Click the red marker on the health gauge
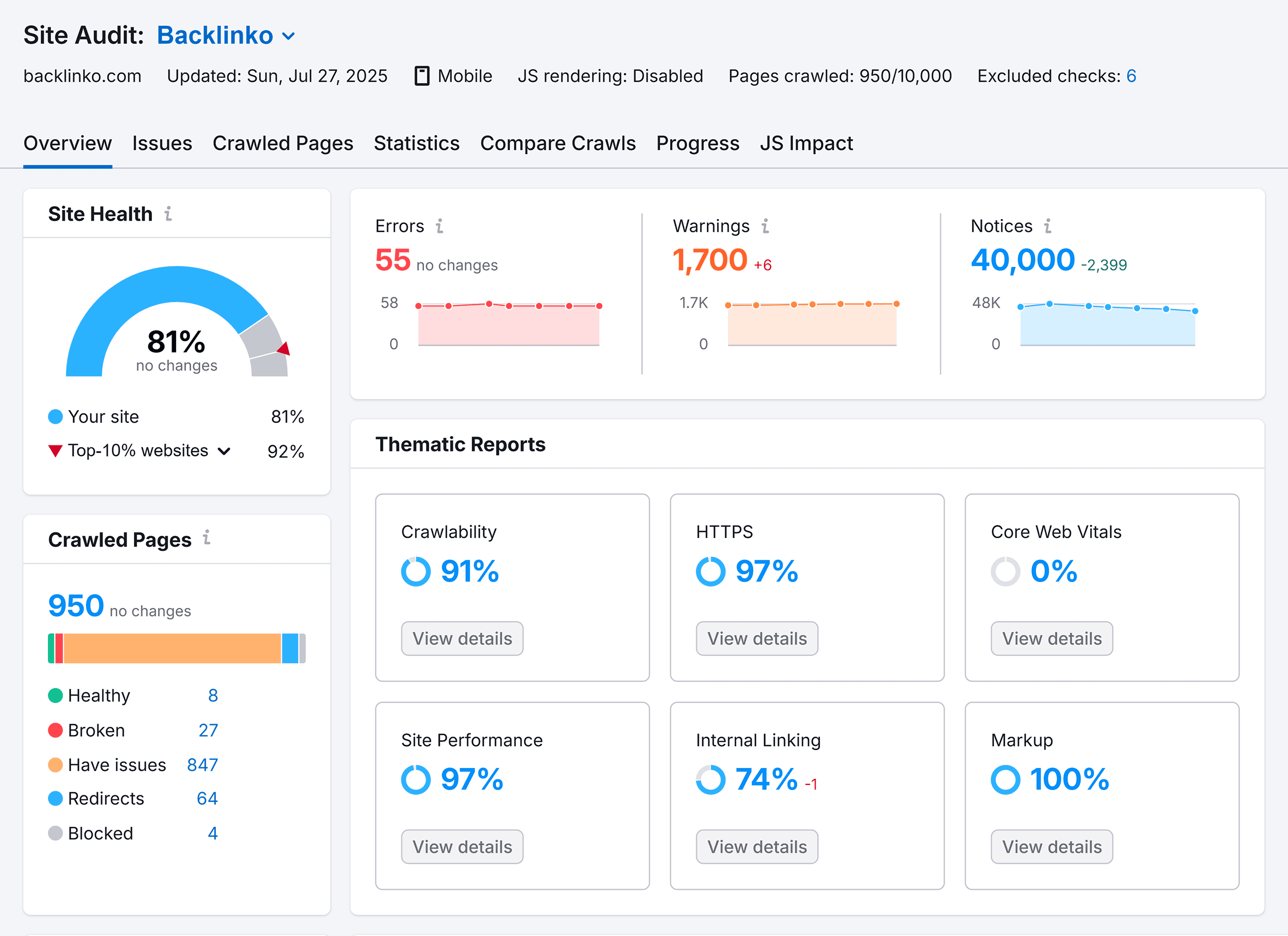 [284, 348]
